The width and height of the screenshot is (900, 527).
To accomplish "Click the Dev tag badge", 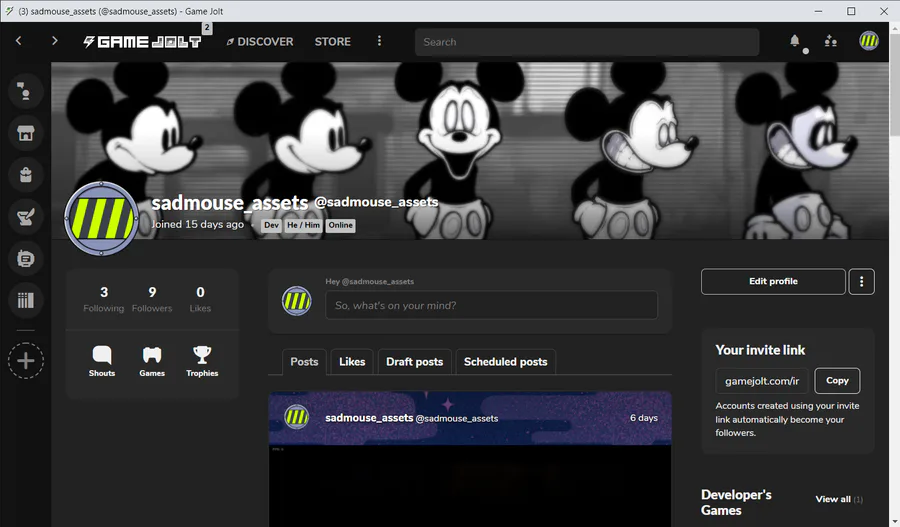I will click(271, 225).
